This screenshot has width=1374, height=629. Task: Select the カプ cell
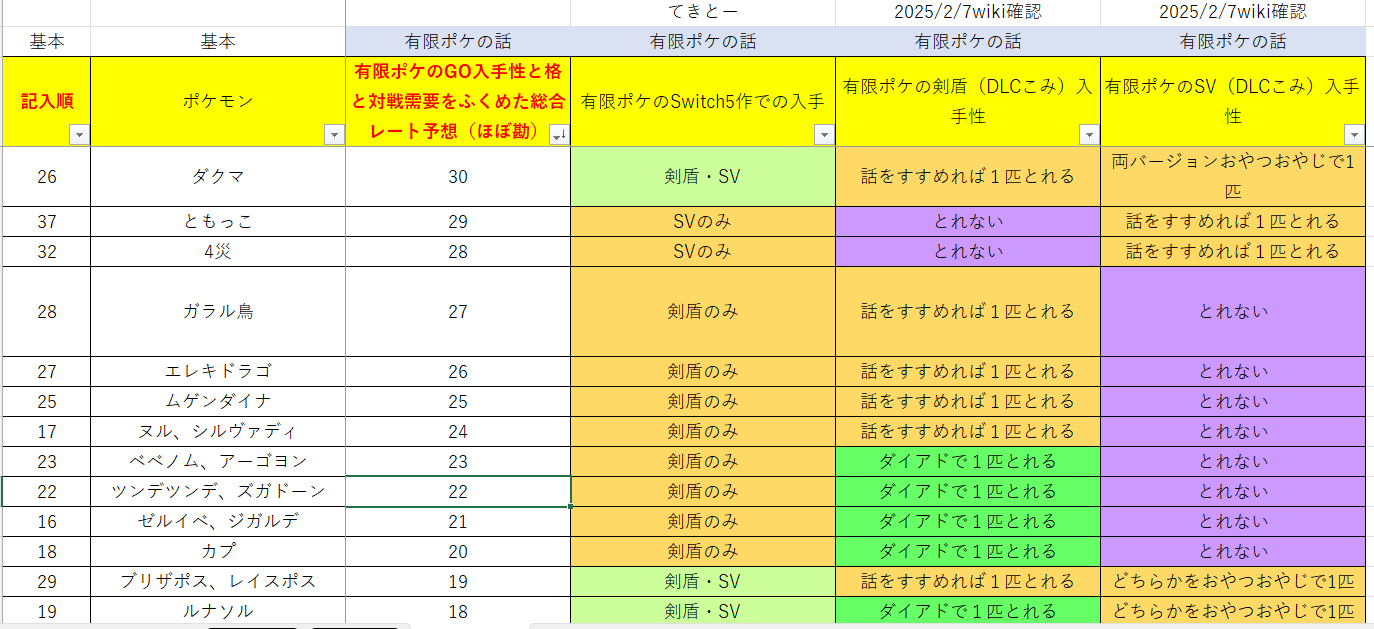[x=218, y=552]
